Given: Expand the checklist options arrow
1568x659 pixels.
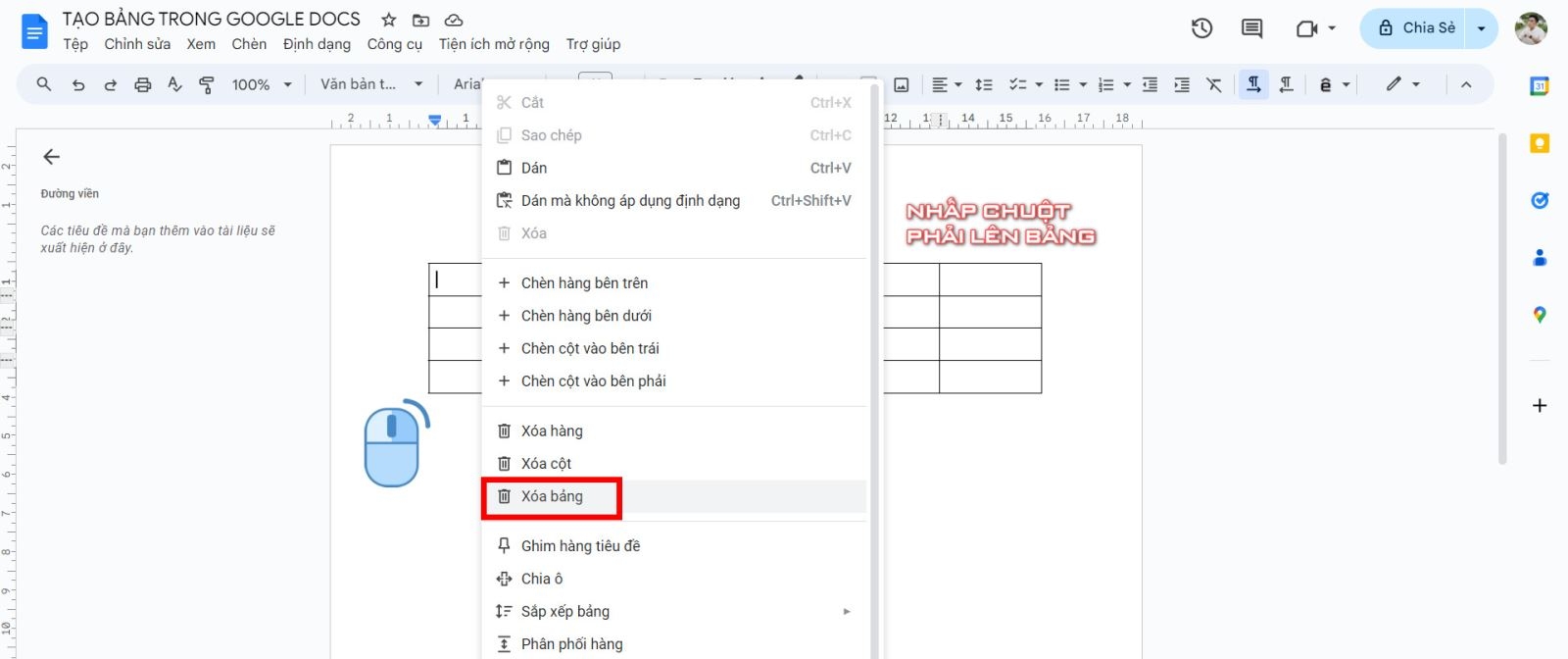Looking at the screenshot, I should (x=1039, y=85).
